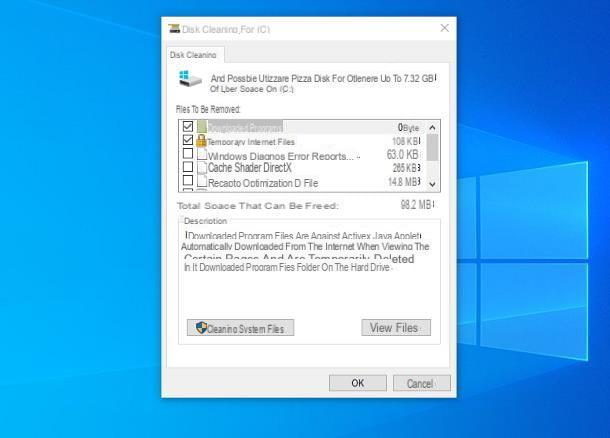Click the 0 Byte size value
Image resolution: width=610 pixels, height=438 pixels.
coord(408,128)
